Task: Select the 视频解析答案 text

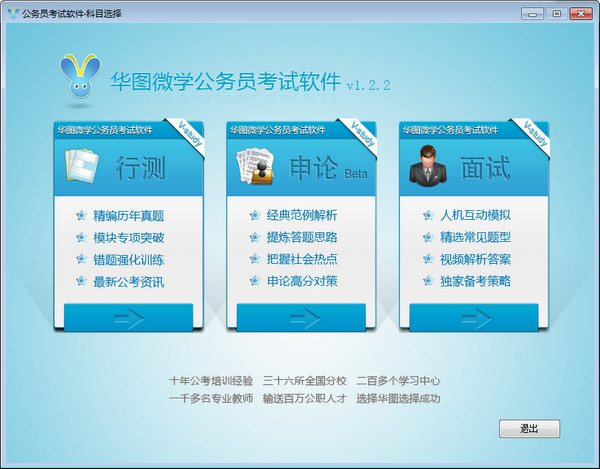Action: [475, 259]
